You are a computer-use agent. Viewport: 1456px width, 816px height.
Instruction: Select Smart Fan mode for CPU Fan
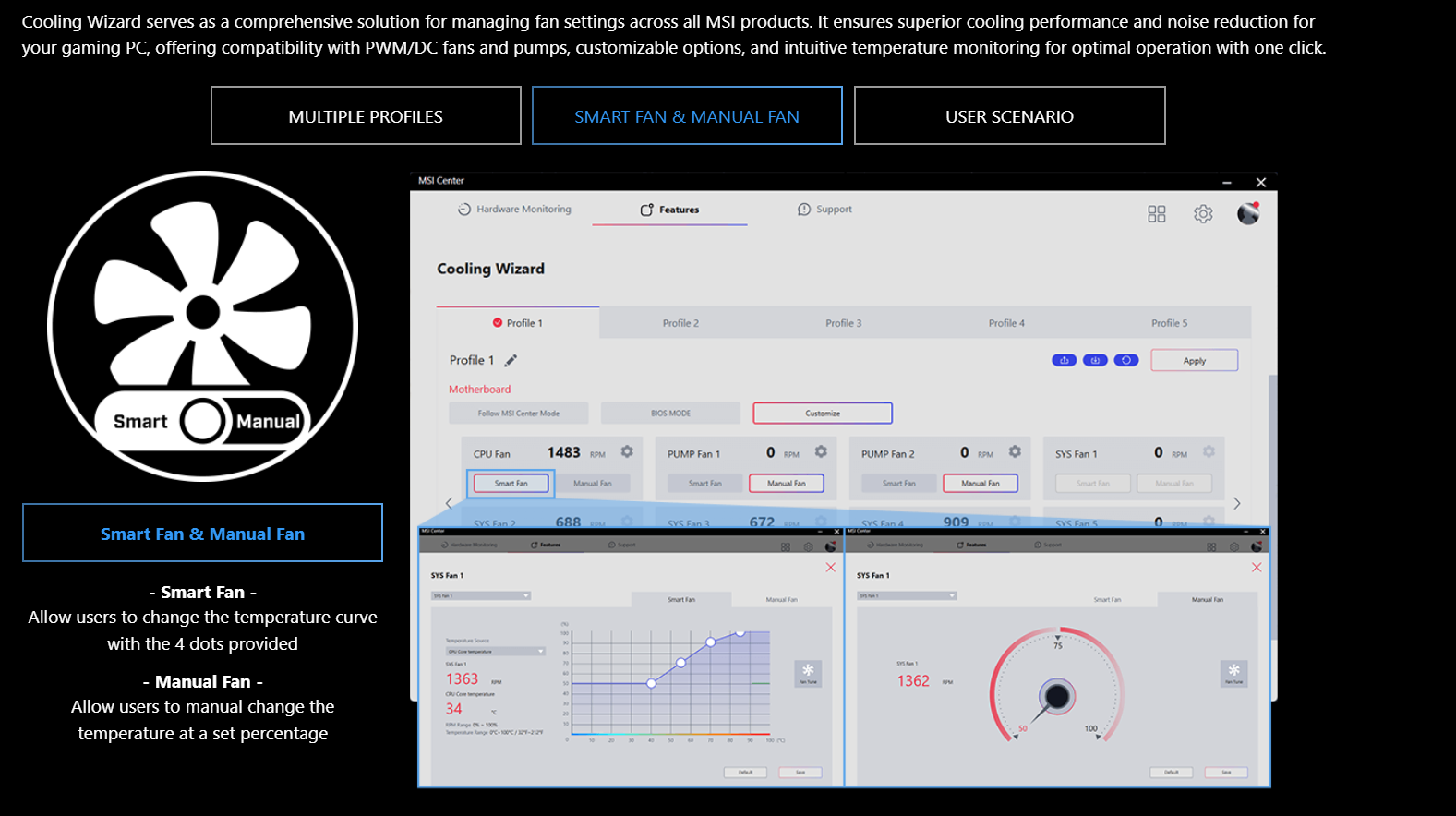coord(511,484)
